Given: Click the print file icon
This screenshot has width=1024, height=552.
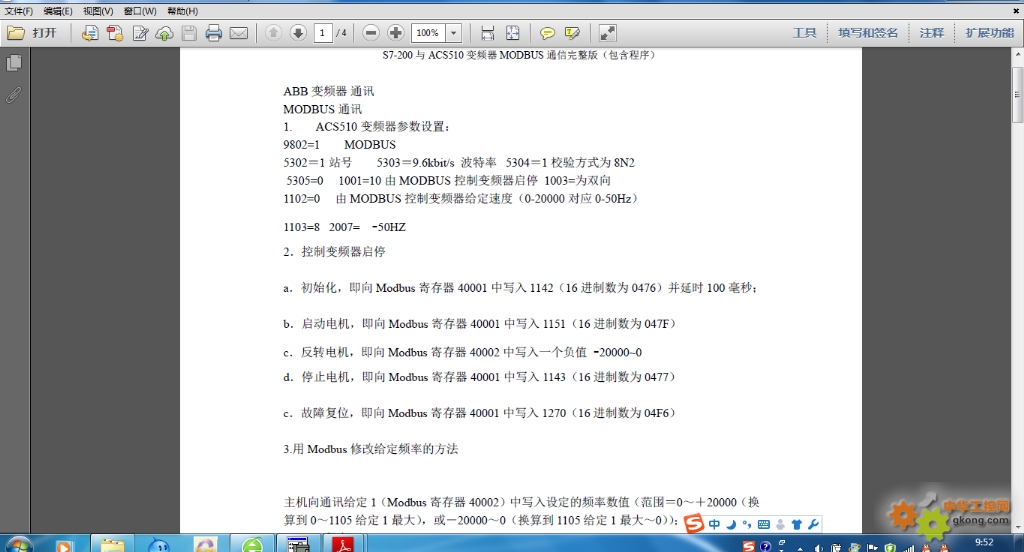Looking at the screenshot, I should (214, 33).
